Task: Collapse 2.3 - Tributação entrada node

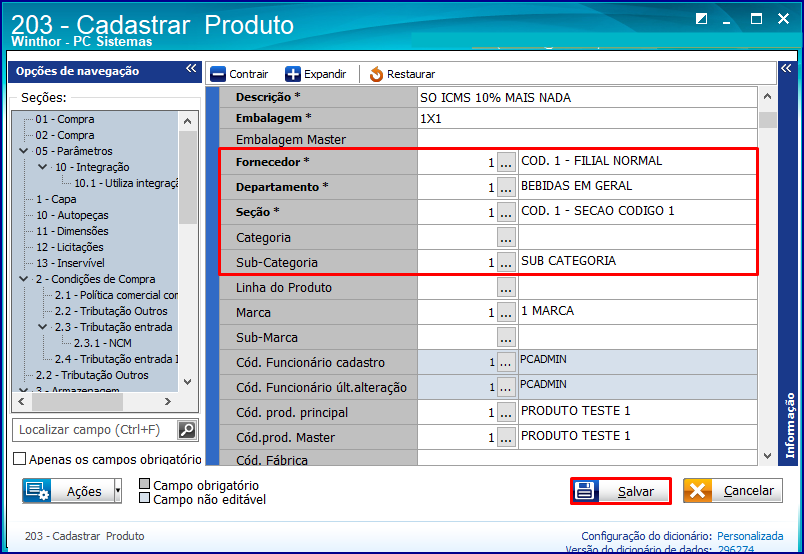Action: click(43, 327)
